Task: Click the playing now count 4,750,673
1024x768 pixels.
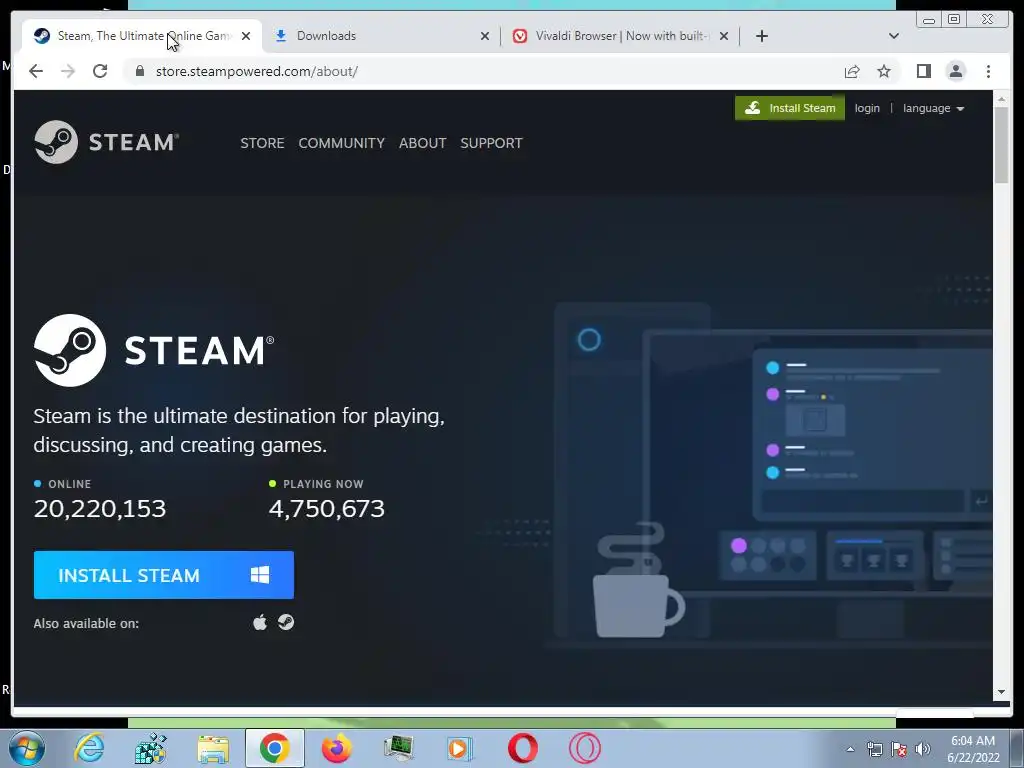Action: click(x=327, y=509)
